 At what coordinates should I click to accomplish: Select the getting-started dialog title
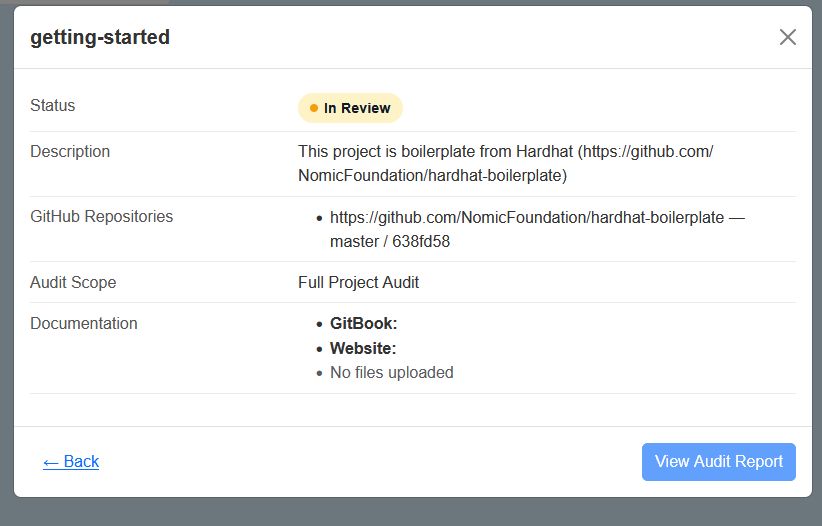[100, 37]
